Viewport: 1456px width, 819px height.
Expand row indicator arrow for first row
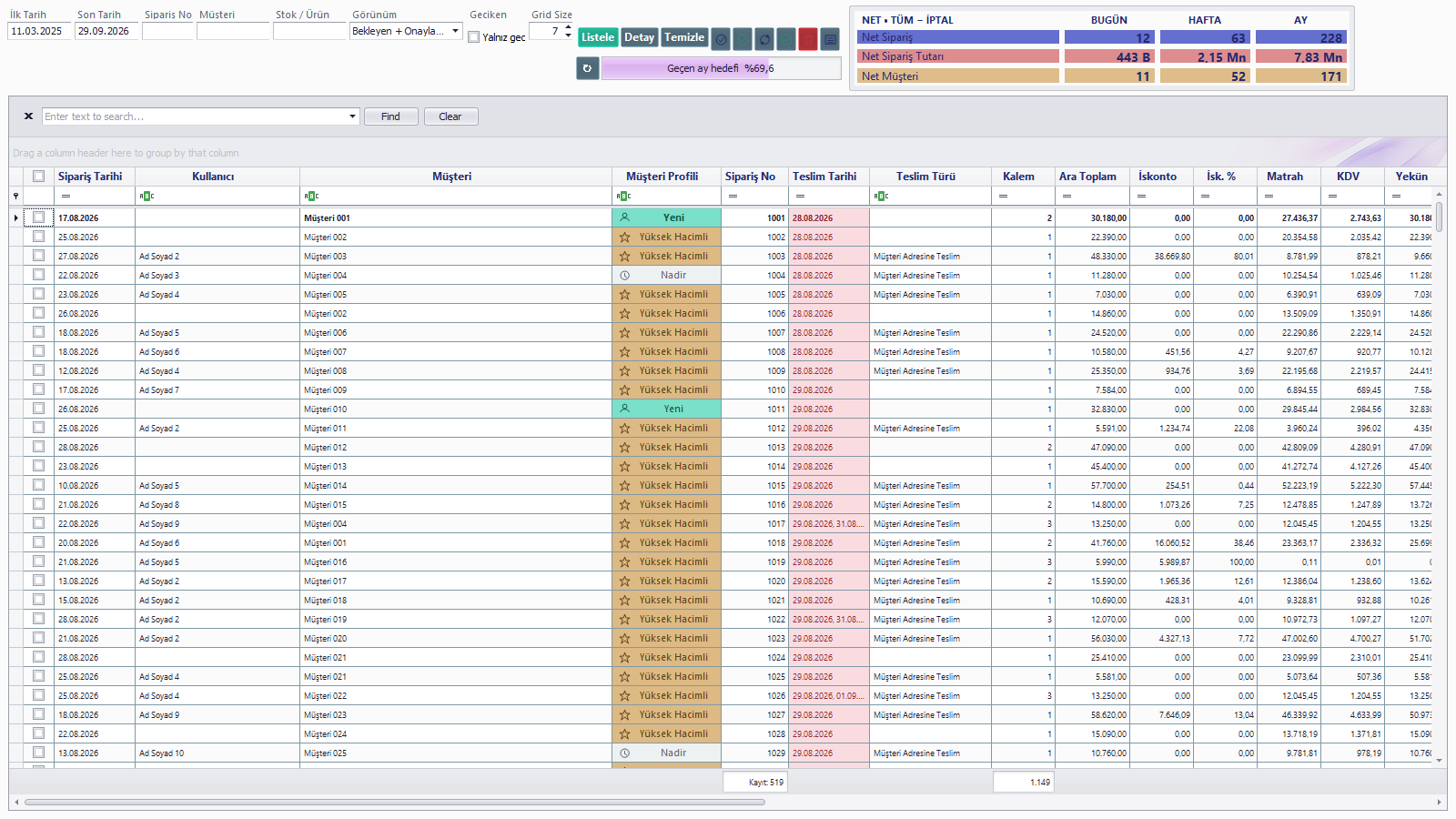click(x=15, y=217)
